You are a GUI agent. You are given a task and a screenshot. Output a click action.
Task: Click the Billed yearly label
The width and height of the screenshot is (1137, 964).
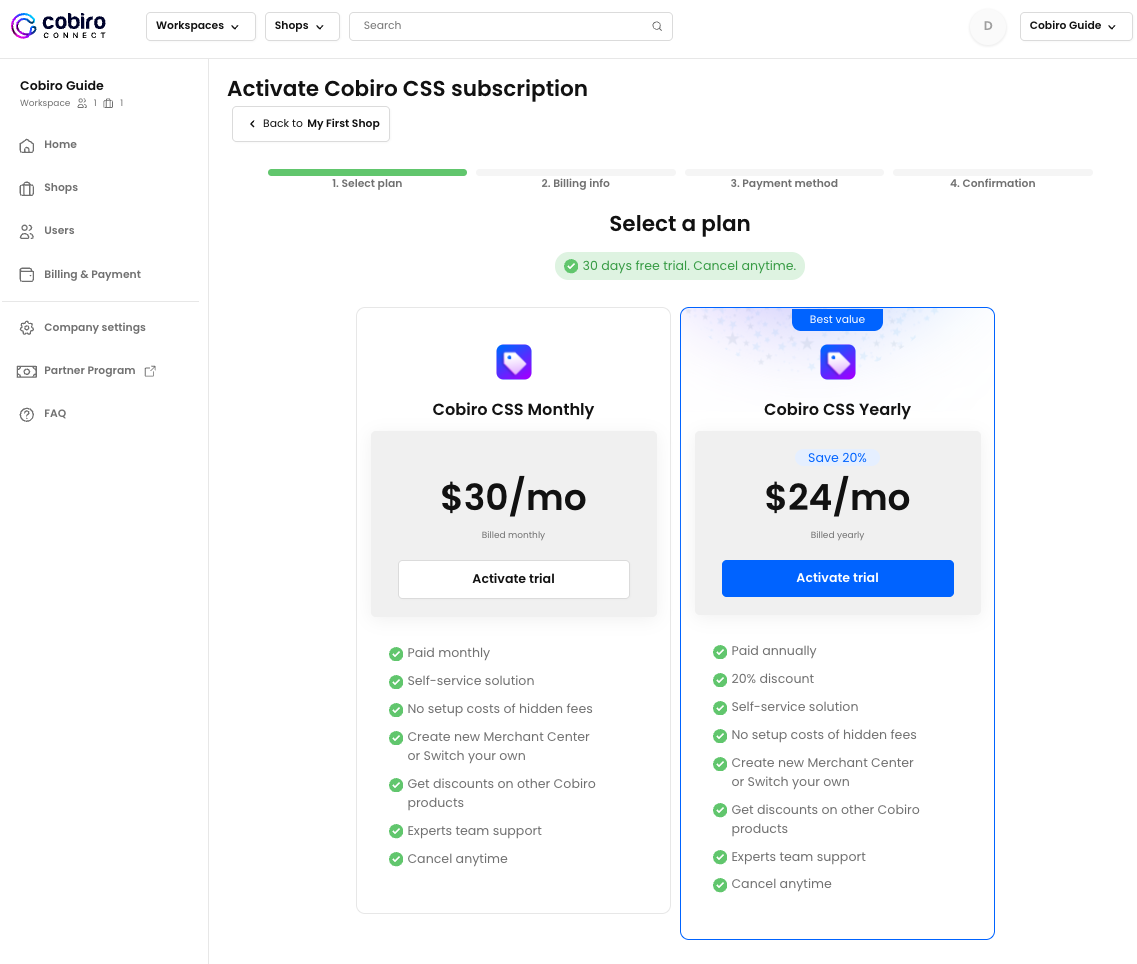[x=838, y=535]
